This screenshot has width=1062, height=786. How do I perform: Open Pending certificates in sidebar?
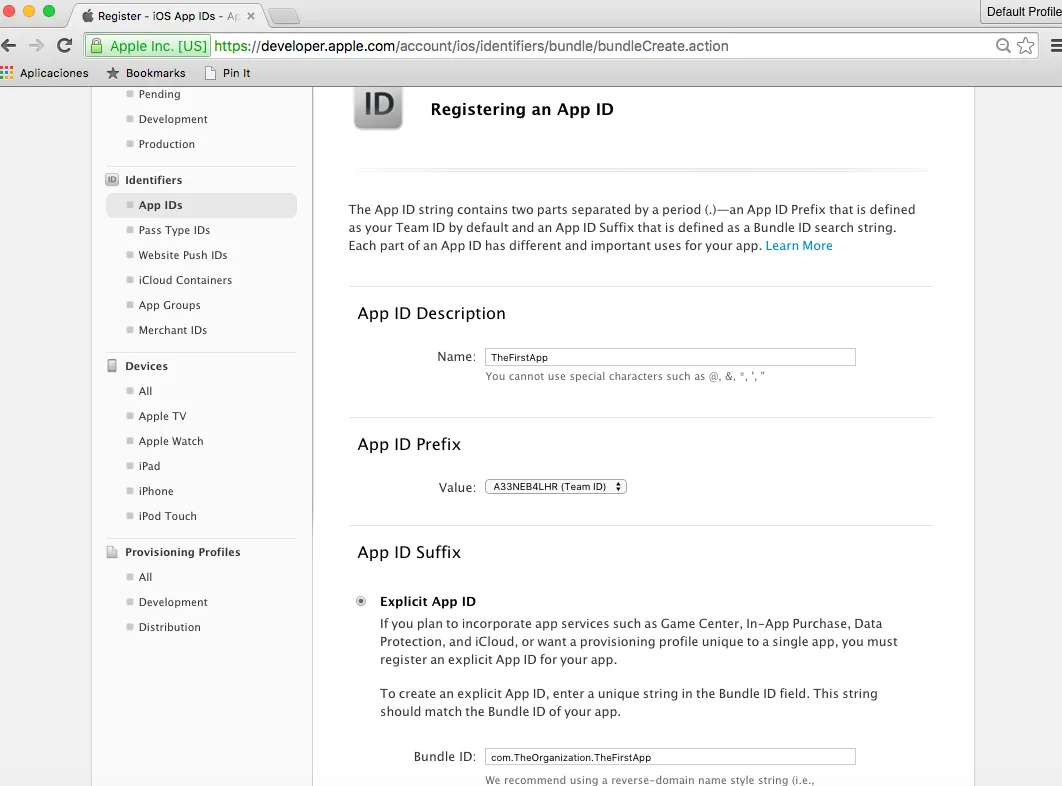pyautogui.click(x=159, y=94)
